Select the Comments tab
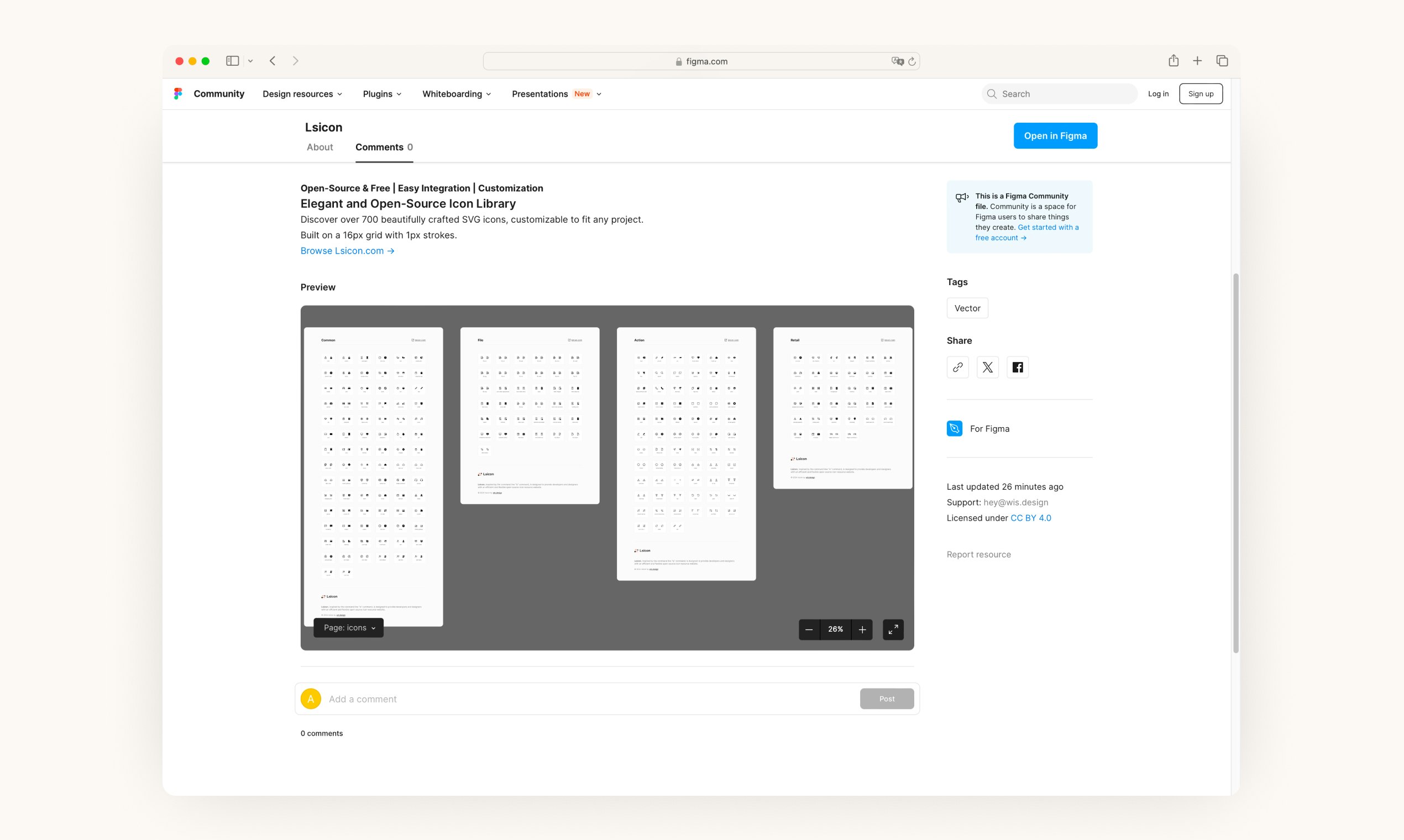 pyautogui.click(x=384, y=147)
